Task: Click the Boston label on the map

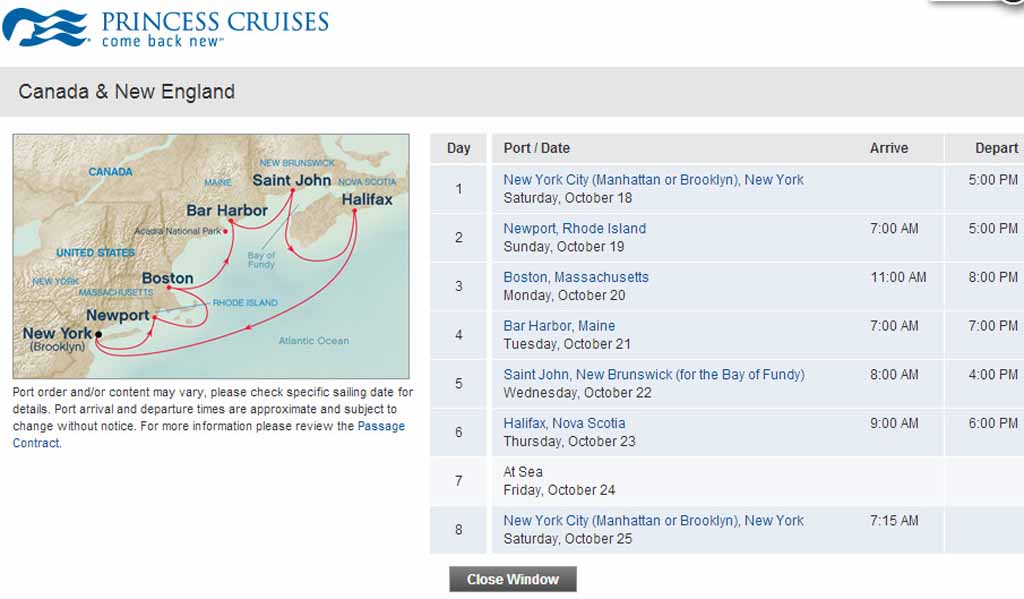Action: [167, 278]
